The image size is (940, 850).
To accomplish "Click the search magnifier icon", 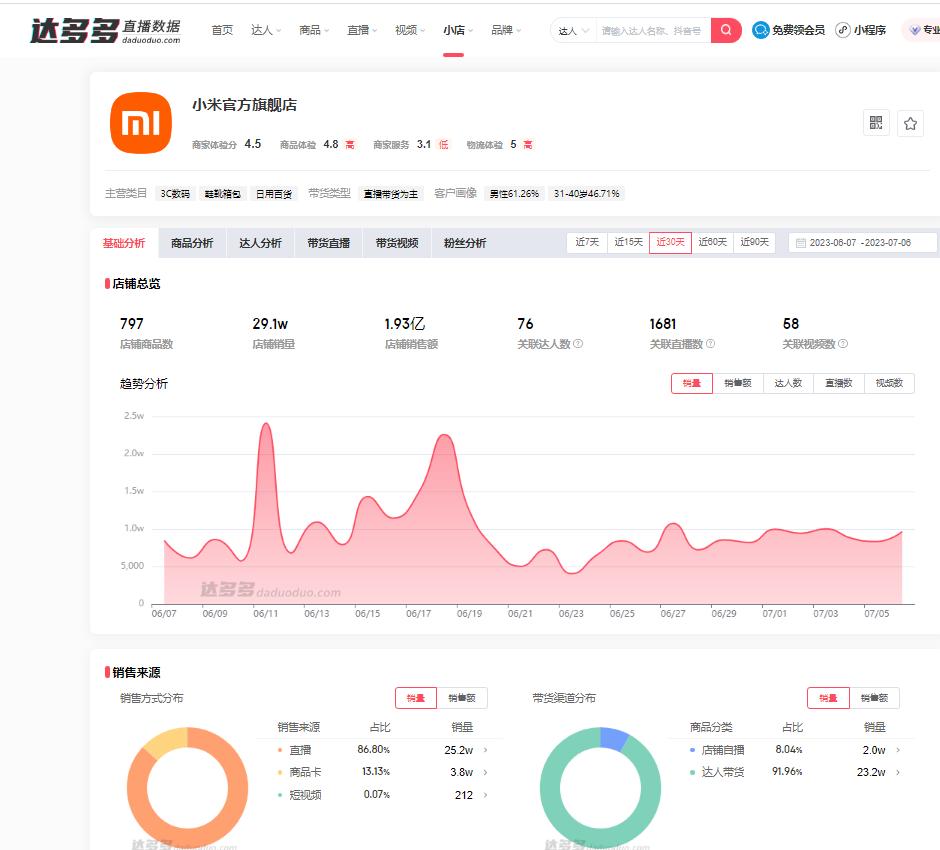I will click(725, 30).
